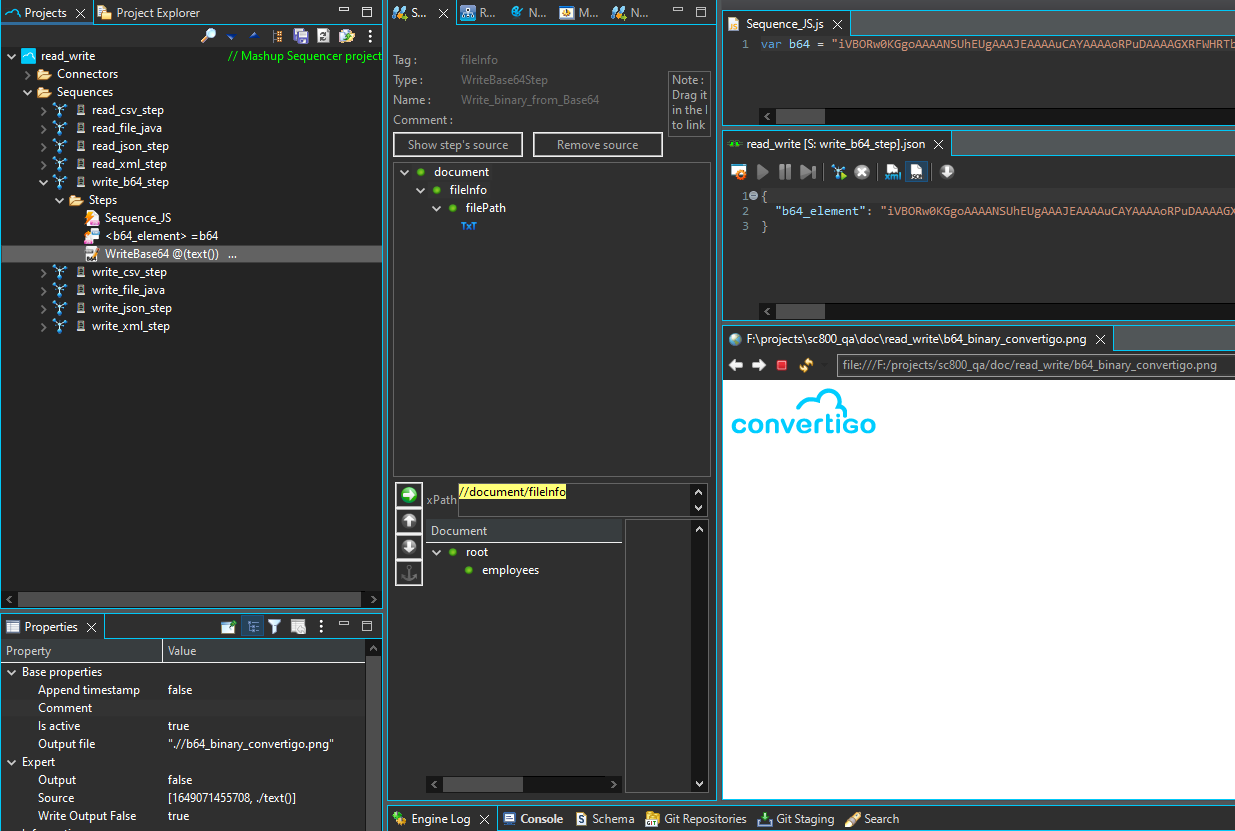This screenshot has height=831, width=1235.
Task: Toggle Is active property value true
Action: pyautogui.click(x=179, y=726)
